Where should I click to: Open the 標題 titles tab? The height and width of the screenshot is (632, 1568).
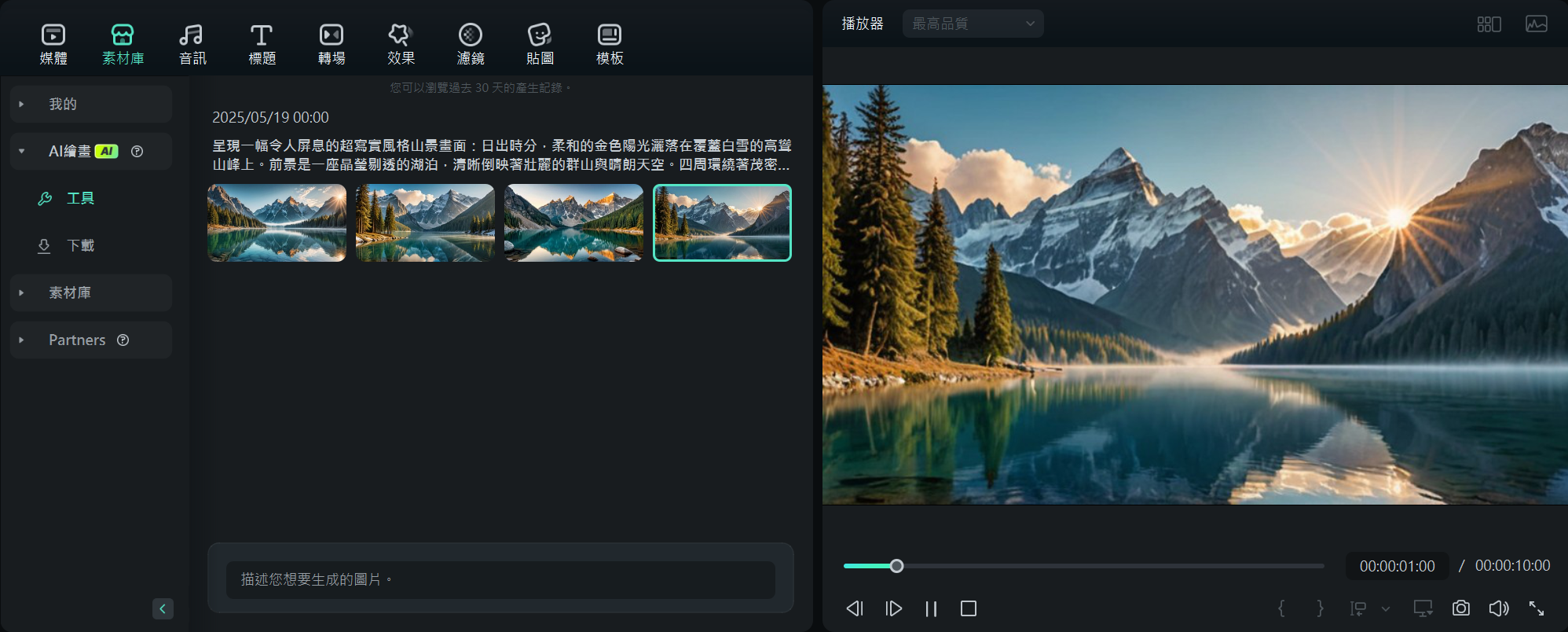click(x=262, y=45)
